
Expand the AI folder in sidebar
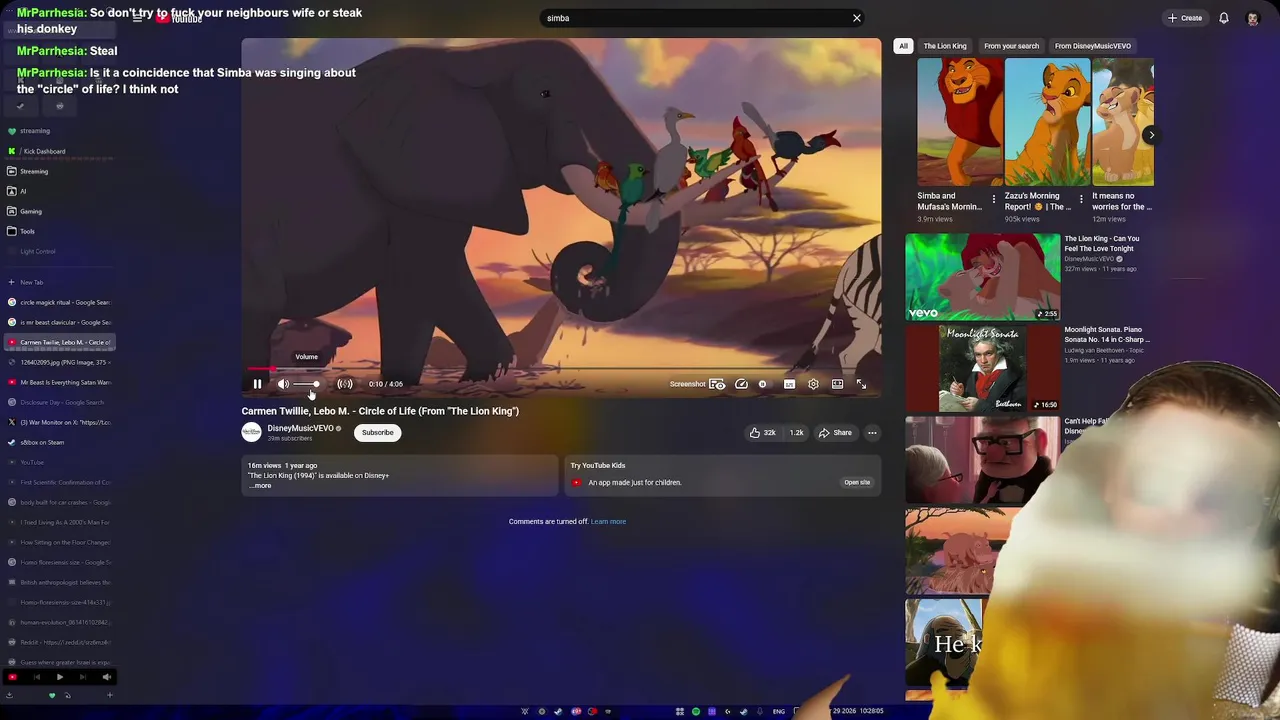coord(60,191)
